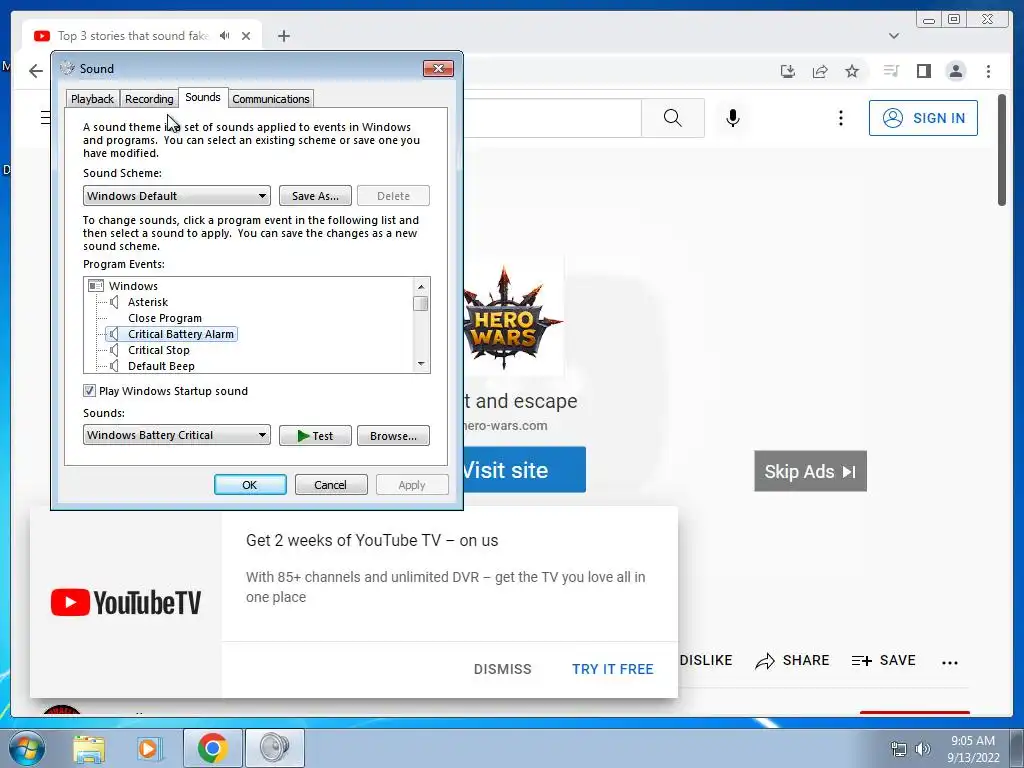Viewport: 1024px width, 768px height.
Task: Open the Communications tab
Action: pyautogui.click(x=271, y=99)
